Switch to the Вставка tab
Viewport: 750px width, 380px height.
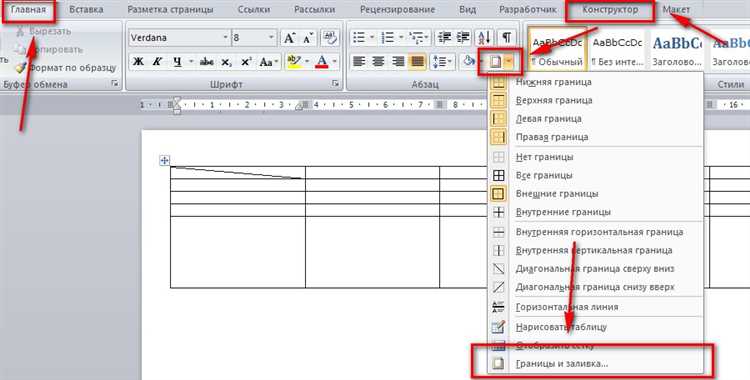[86, 10]
